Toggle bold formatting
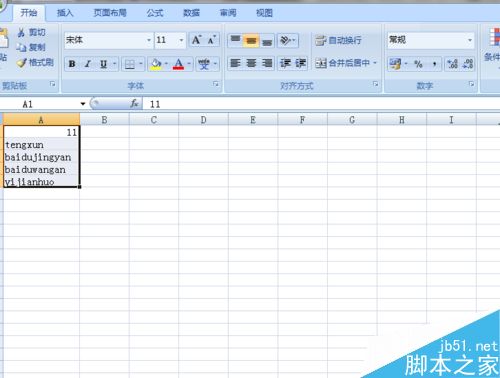The width and height of the screenshot is (500, 378). tap(72, 64)
